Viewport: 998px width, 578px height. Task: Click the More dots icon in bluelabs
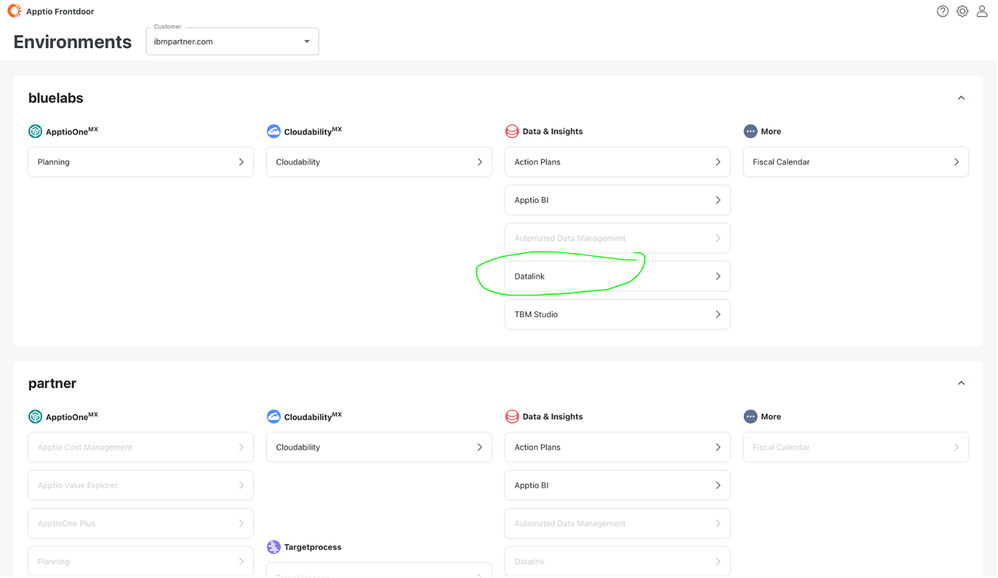[750, 131]
